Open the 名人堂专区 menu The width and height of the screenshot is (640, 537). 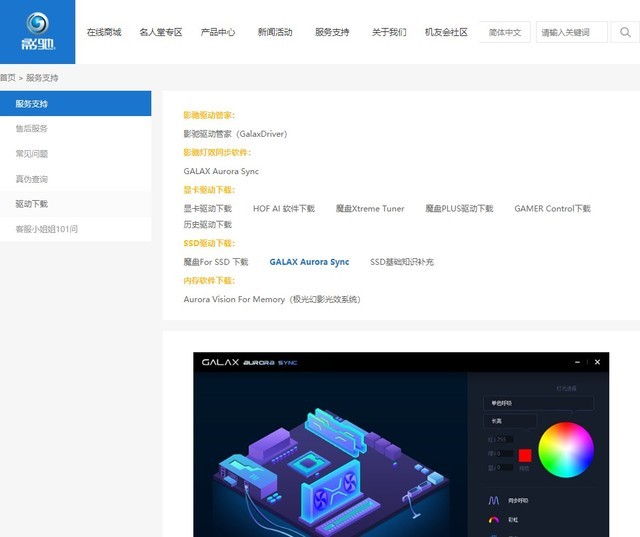pyautogui.click(x=161, y=32)
